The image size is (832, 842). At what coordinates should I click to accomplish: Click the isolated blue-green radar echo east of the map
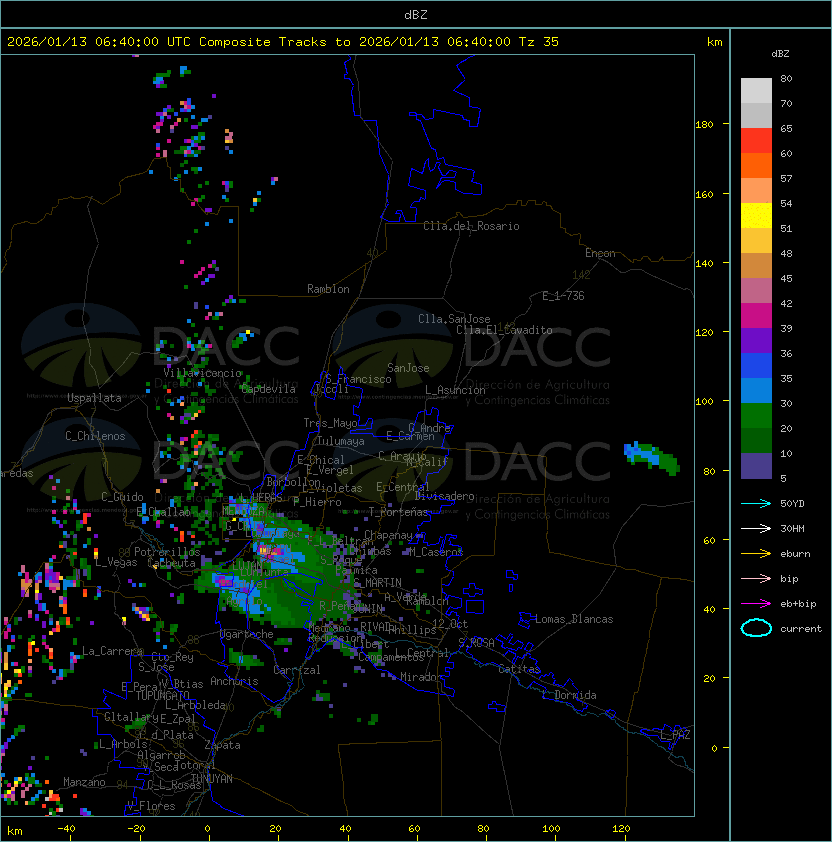(x=651, y=458)
